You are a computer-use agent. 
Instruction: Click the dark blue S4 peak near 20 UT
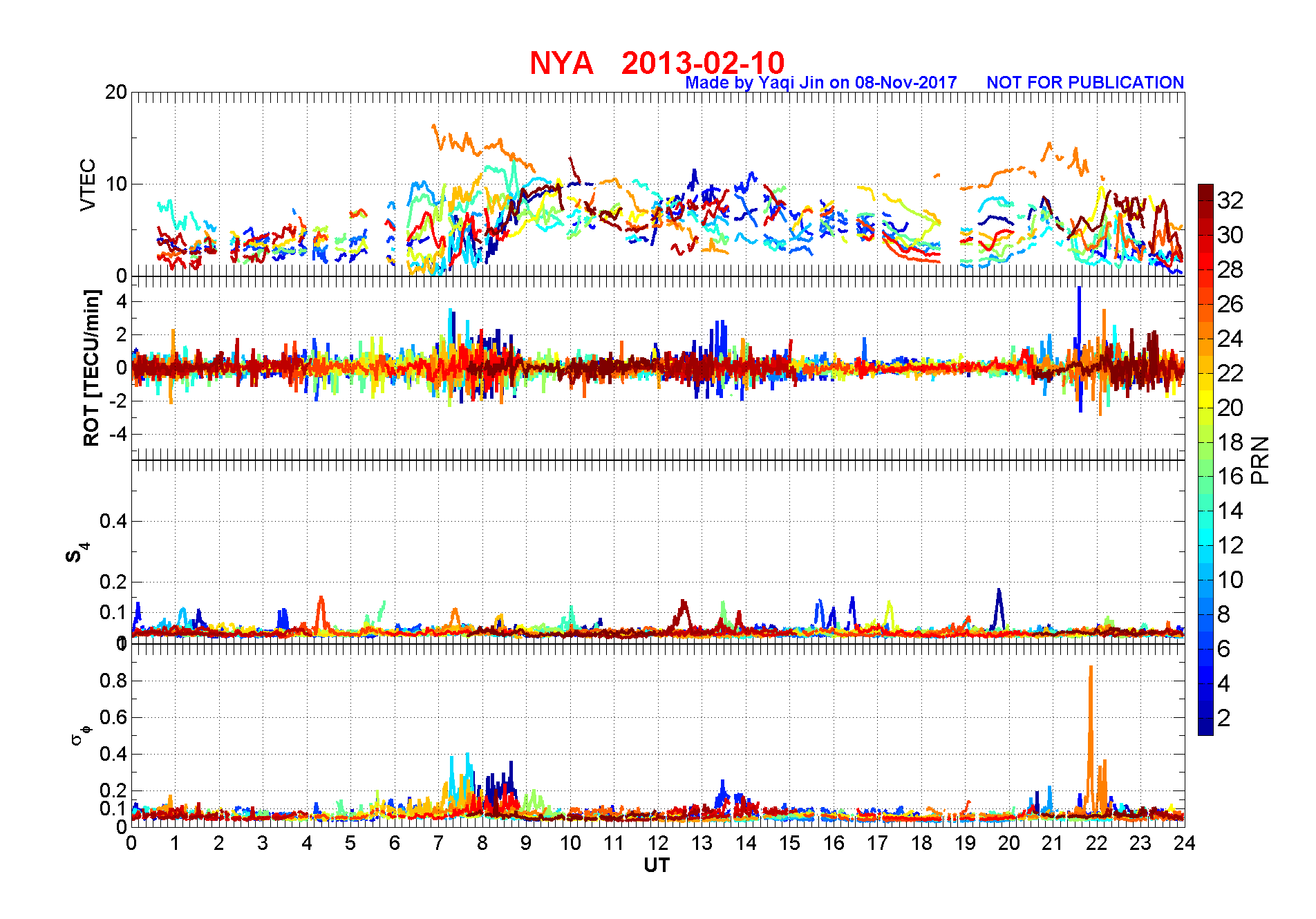coord(998,608)
